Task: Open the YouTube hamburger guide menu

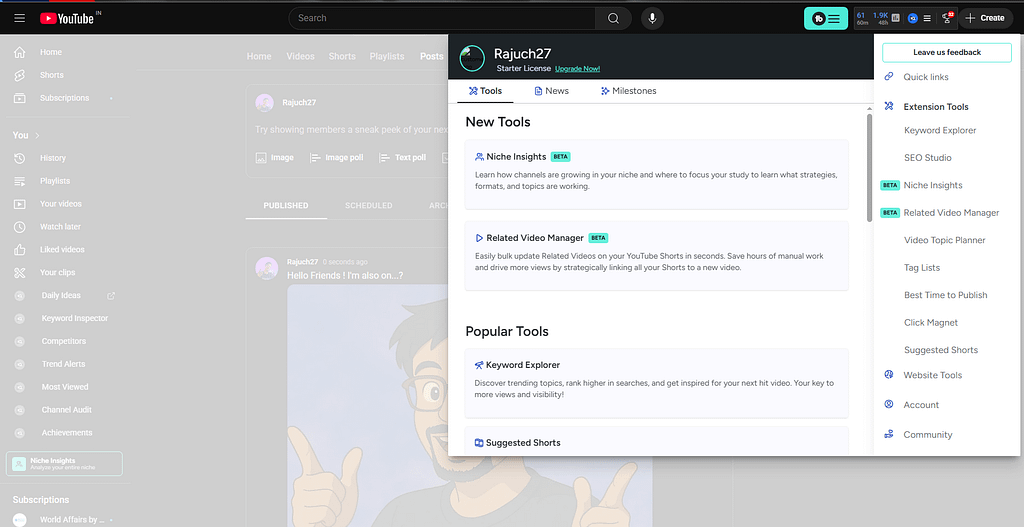Action: [x=20, y=18]
